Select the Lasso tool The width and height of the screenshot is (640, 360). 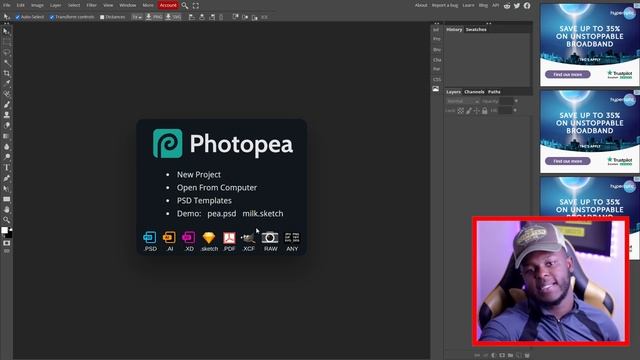point(6,52)
